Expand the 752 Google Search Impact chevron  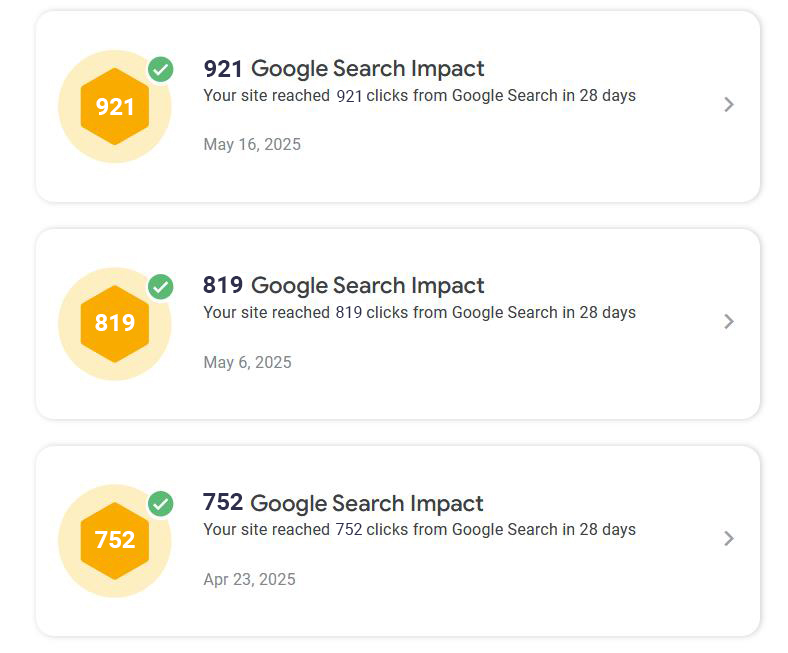click(729, 538)
